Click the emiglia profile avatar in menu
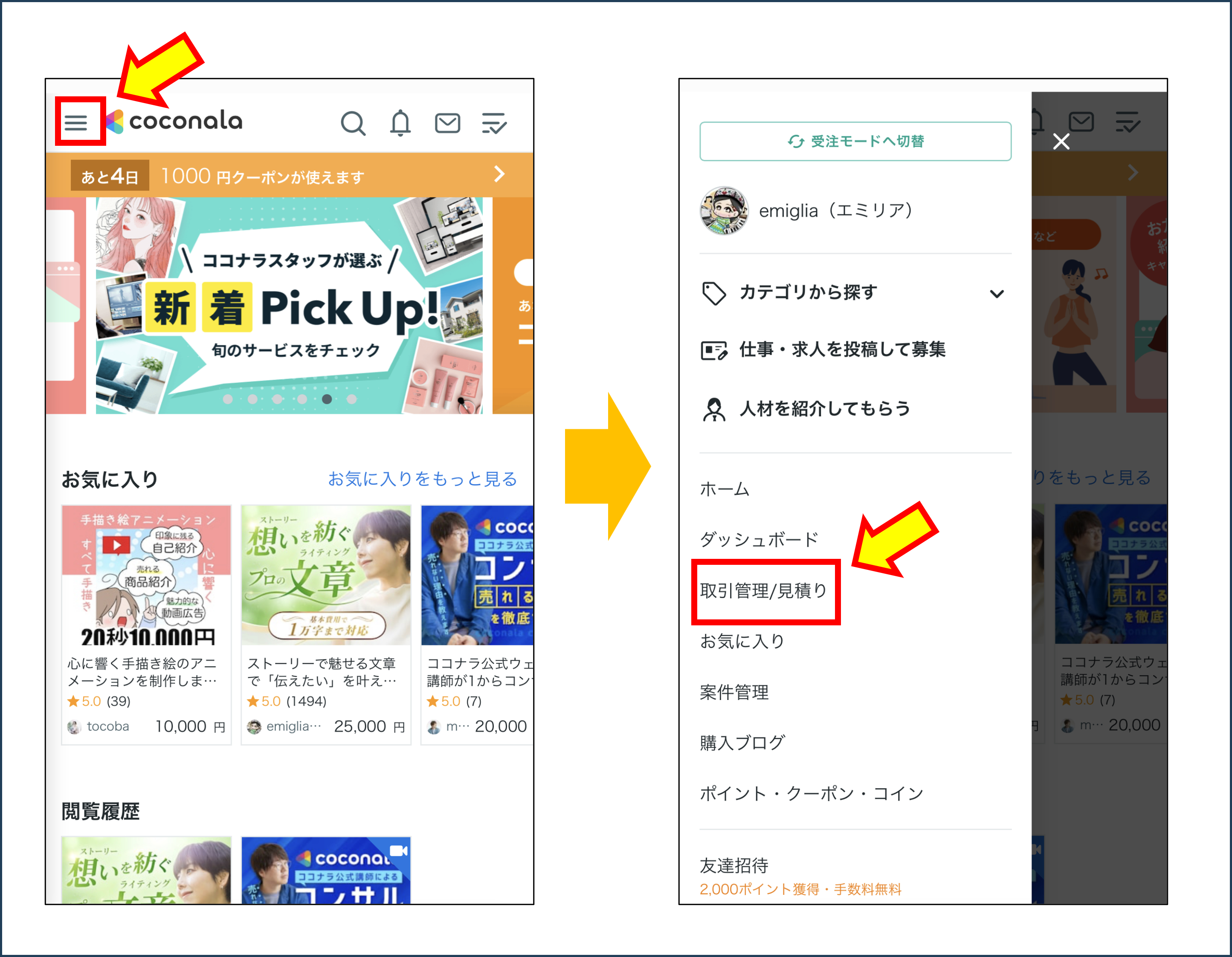 point(724,210)
